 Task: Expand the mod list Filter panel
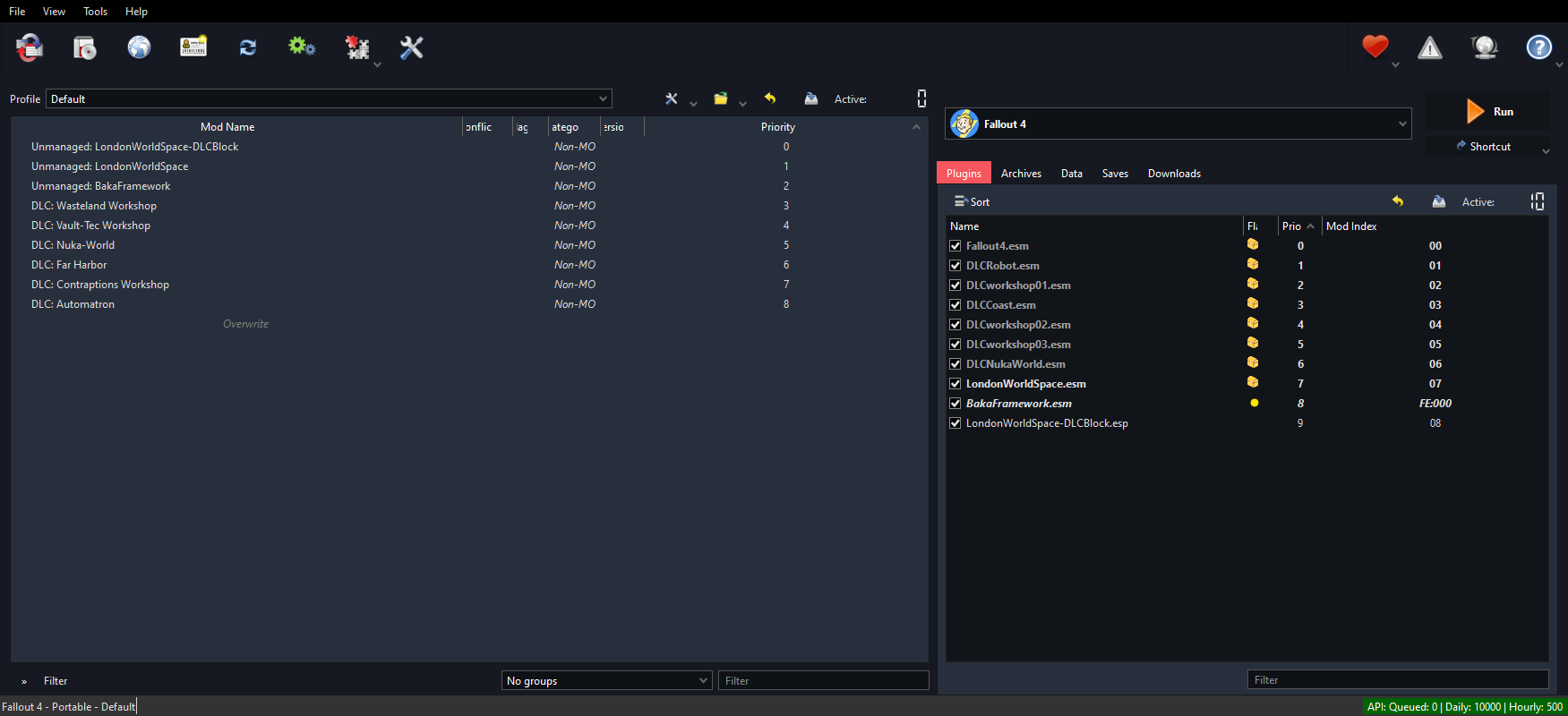24,681
